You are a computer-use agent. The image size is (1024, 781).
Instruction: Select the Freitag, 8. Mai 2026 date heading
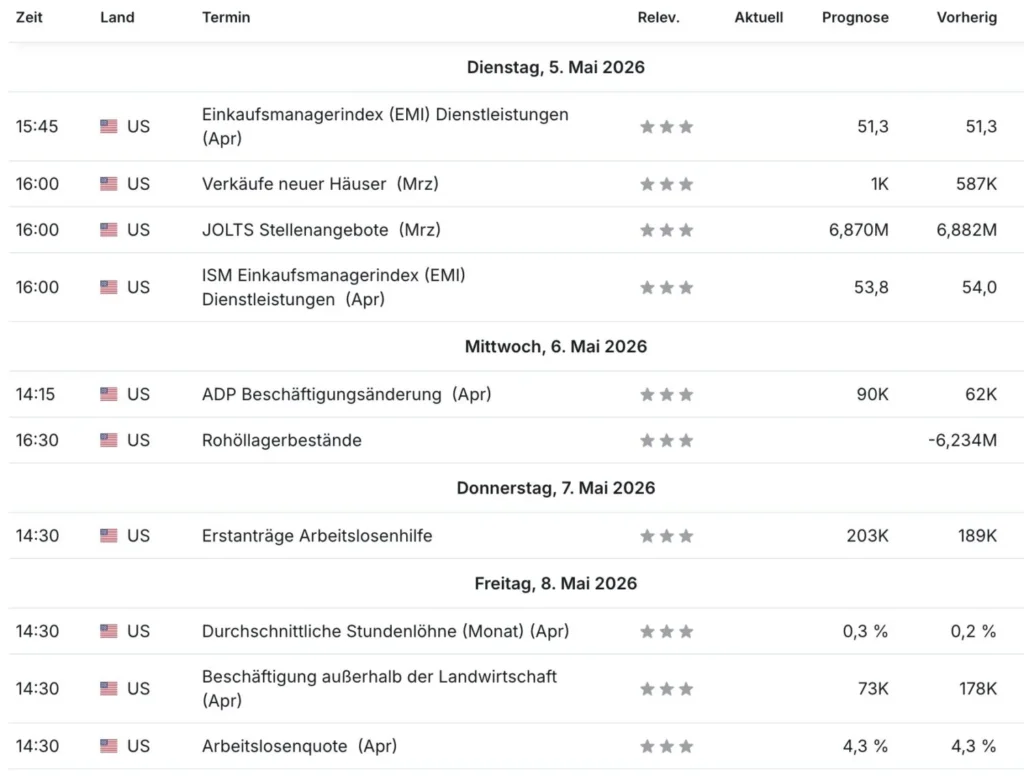point(556,583)
